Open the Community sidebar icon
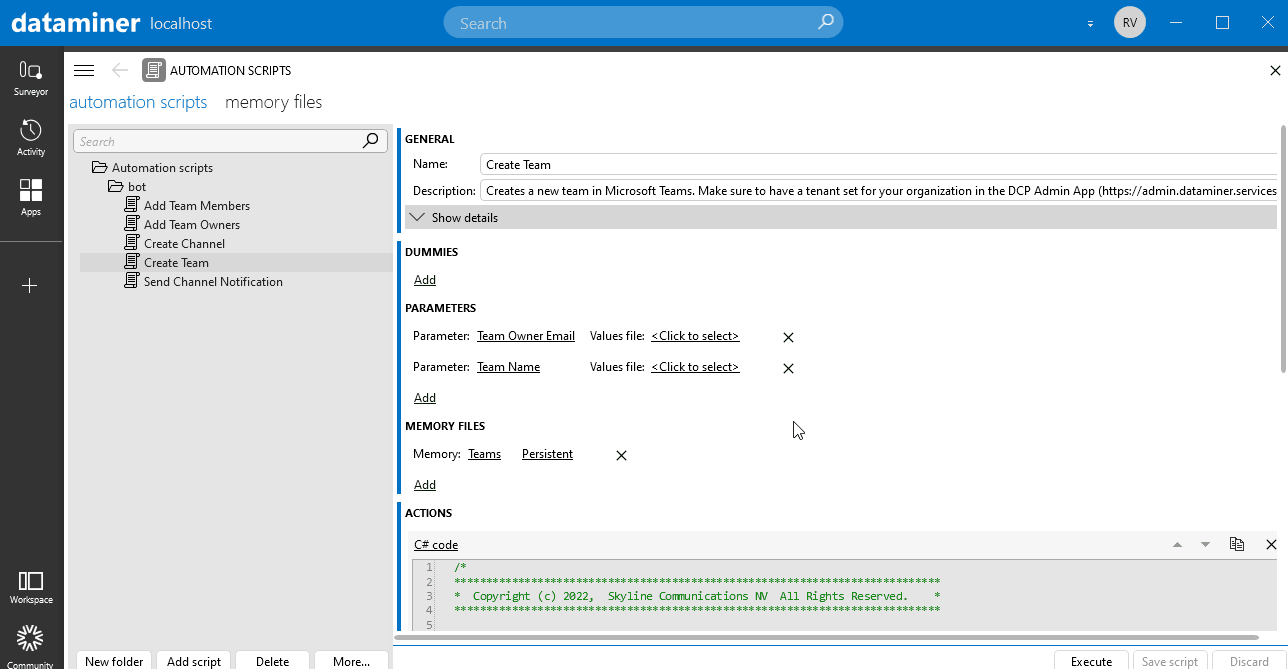 [31, 645]
